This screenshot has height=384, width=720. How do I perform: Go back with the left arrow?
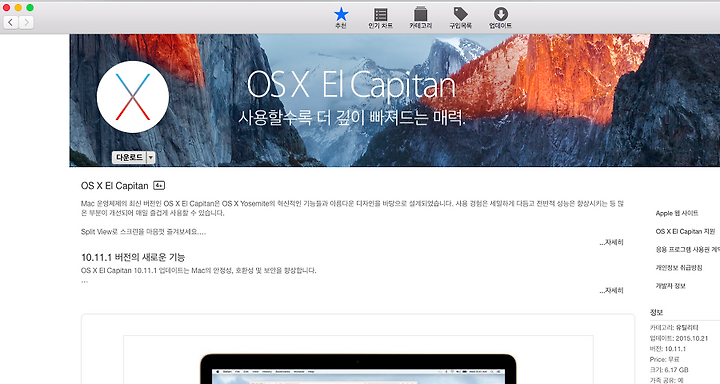click(11, 22)
